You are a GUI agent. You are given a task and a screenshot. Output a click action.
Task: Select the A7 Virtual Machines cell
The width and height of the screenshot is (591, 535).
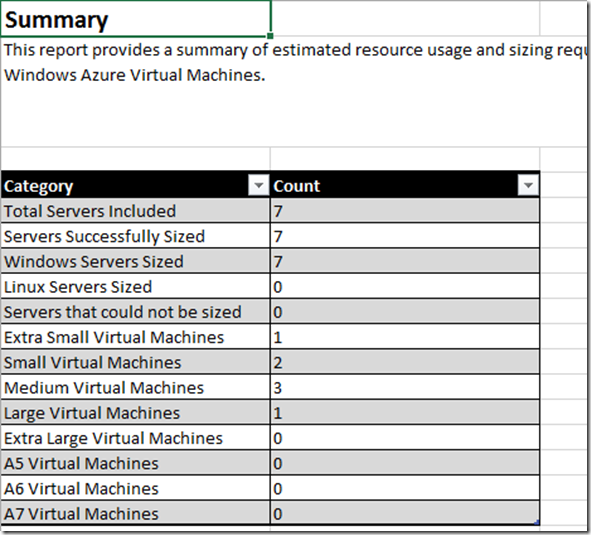coord(135,514)
